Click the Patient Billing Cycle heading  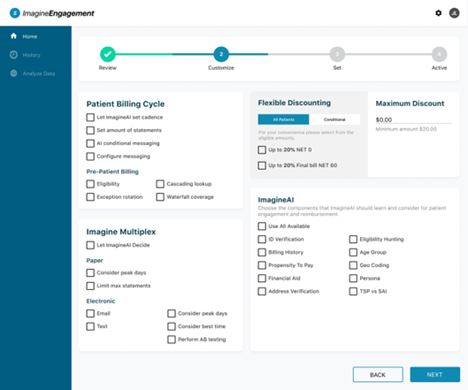[125, 104]
